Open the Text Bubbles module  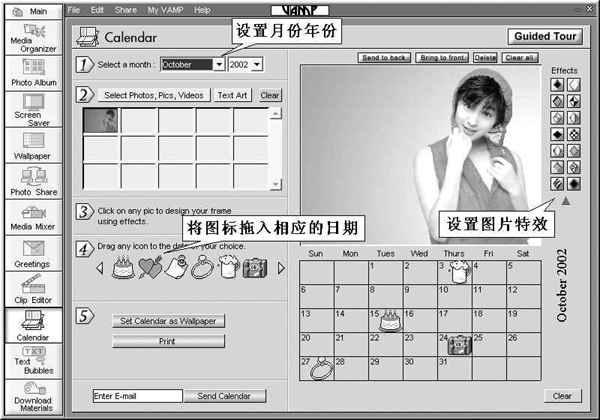click(33, 361)
